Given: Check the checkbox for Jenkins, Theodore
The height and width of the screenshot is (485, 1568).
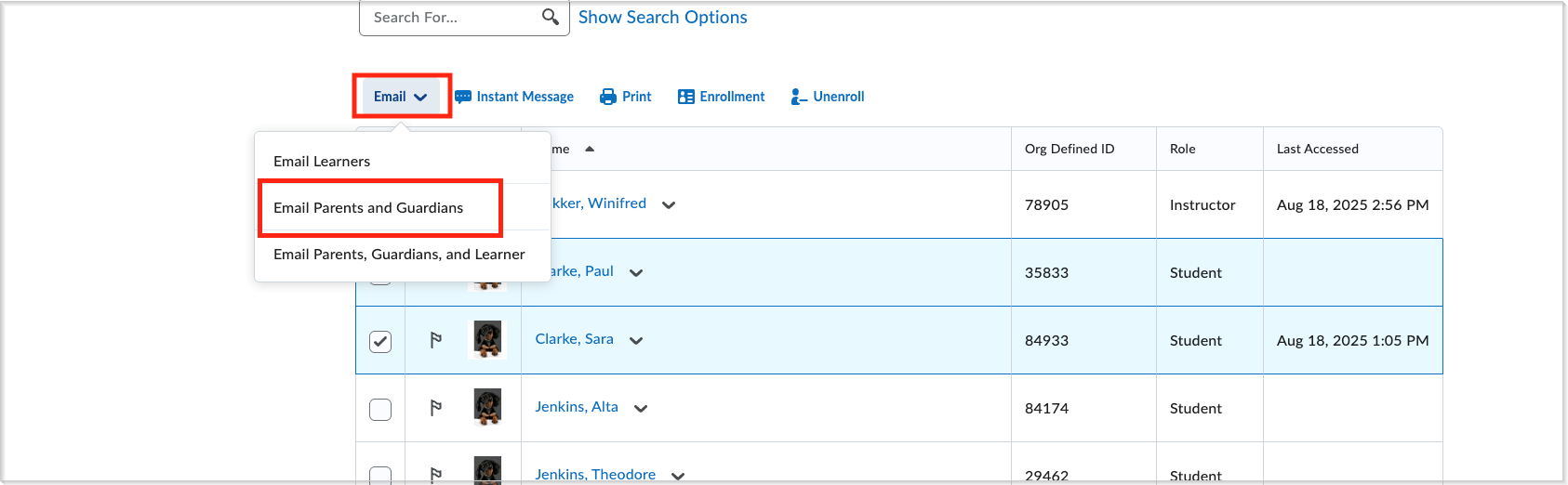Looking at the screenshot, I should click(x=380, y=476).
